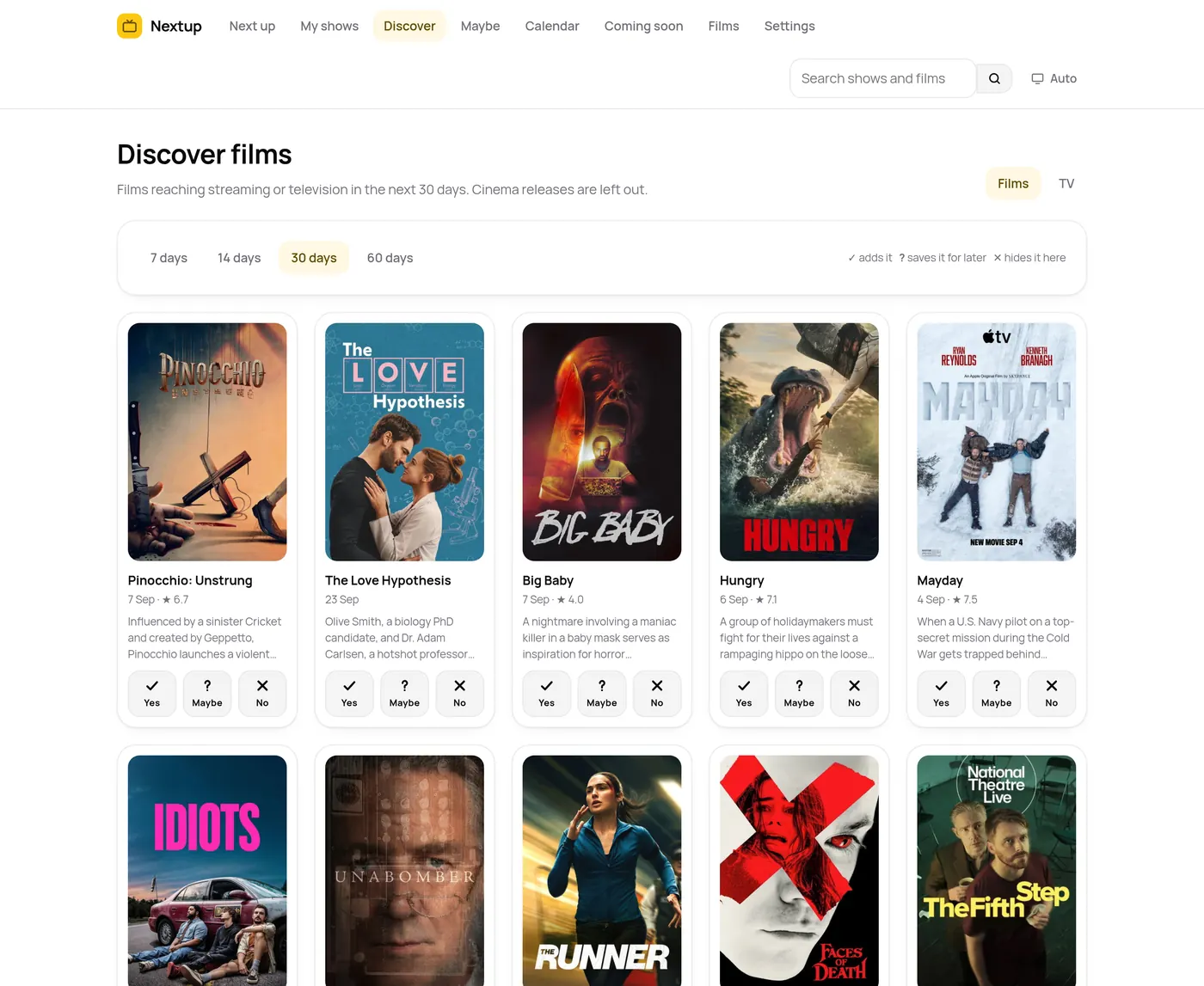Open The Fifth Step poster
The image size is (1204, 986).
[997, 871]
